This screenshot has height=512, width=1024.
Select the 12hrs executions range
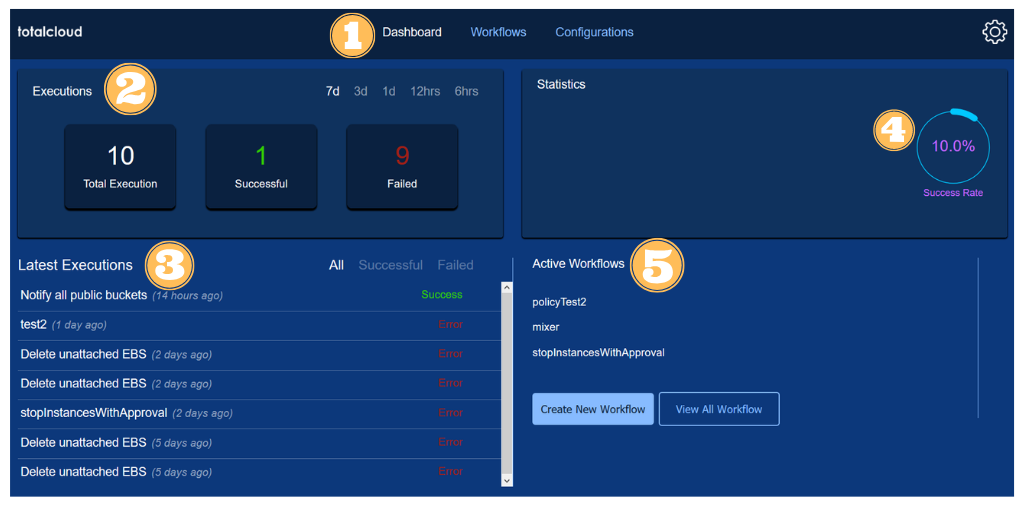pyautogui.click(x=425, y=91)
